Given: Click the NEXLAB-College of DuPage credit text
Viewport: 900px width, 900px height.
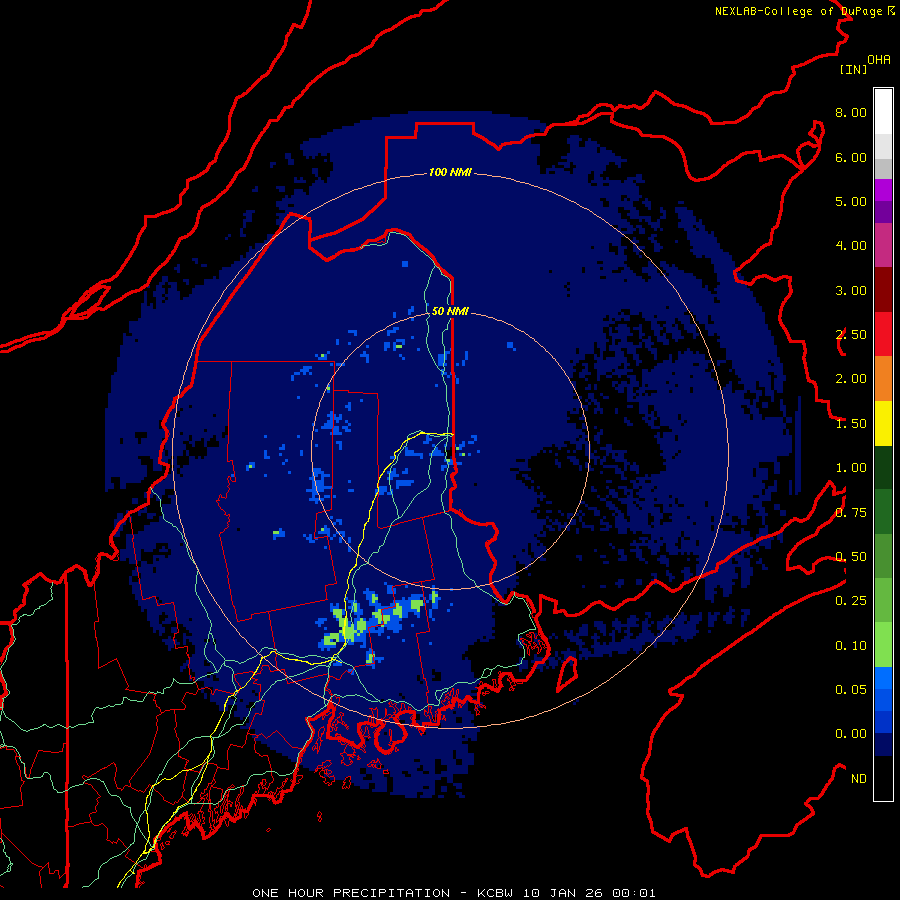Looking at the screenshot, I should coord(804,11).
